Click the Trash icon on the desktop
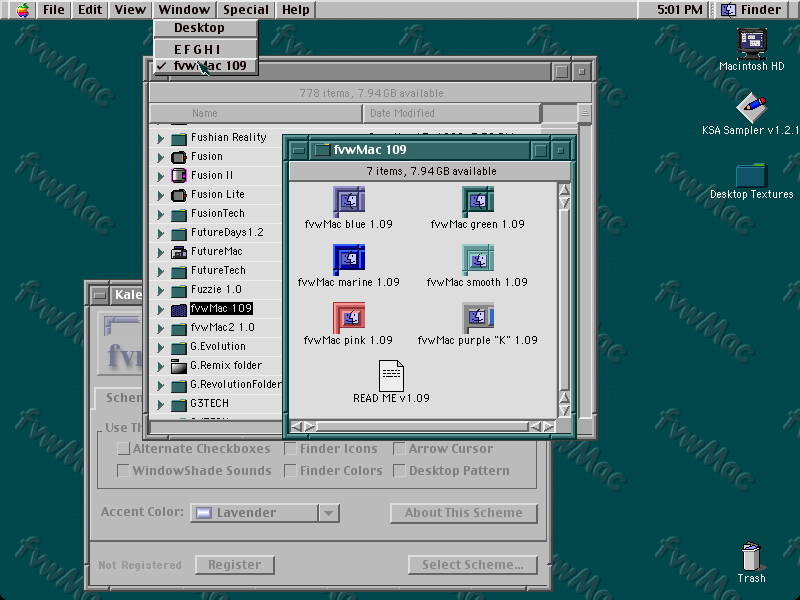Screen dimensions: 800x600 [752, 556]
